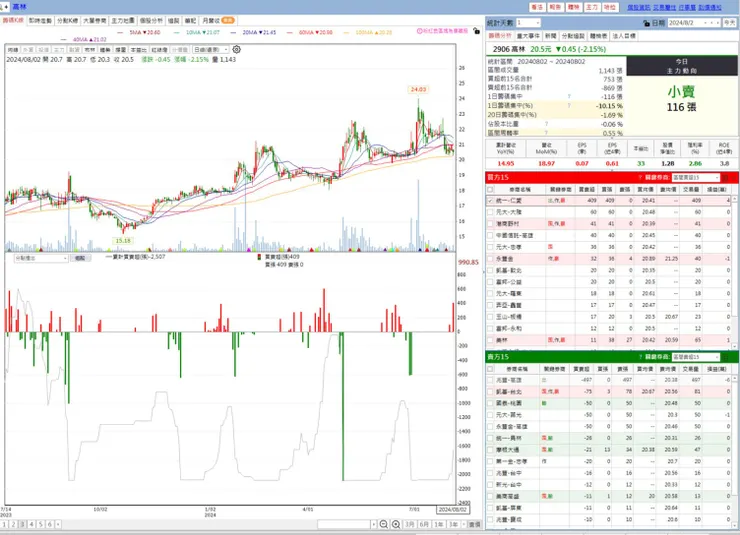Viewport: 740px width, 535px height.
Task: Zoom in with the plus magnifier
Action: tap(396, 524)
